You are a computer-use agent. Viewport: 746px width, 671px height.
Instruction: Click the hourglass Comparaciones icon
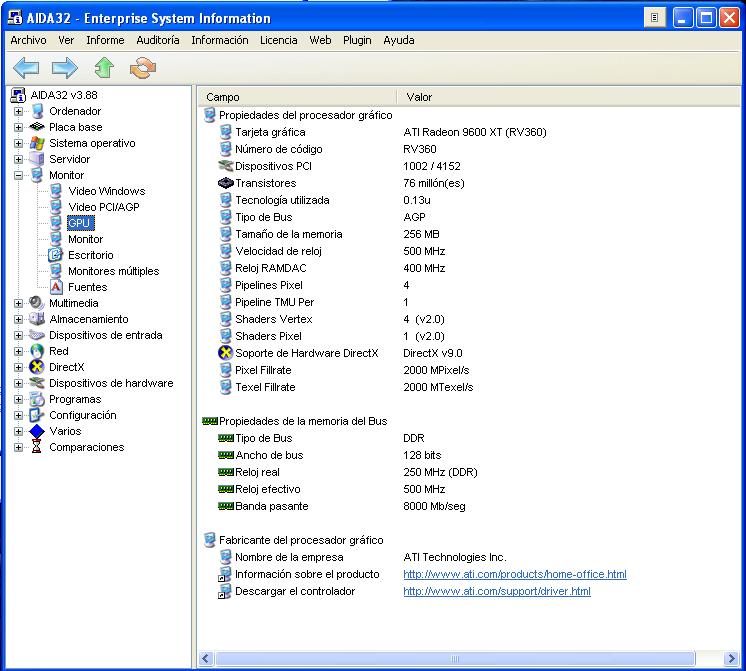37,447
